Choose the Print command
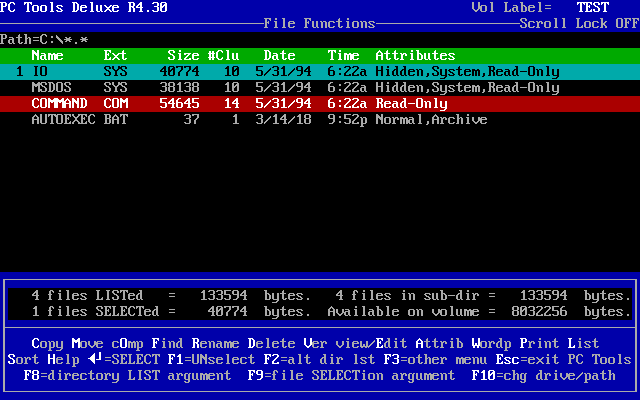 (540, 344)
